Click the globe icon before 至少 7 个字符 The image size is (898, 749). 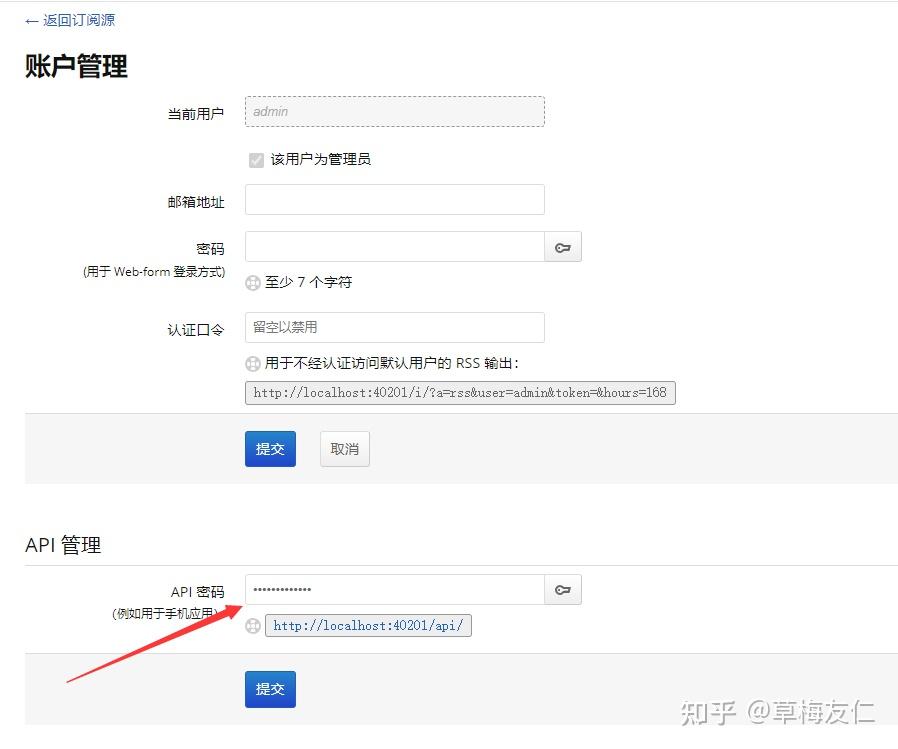pos(252,282)
